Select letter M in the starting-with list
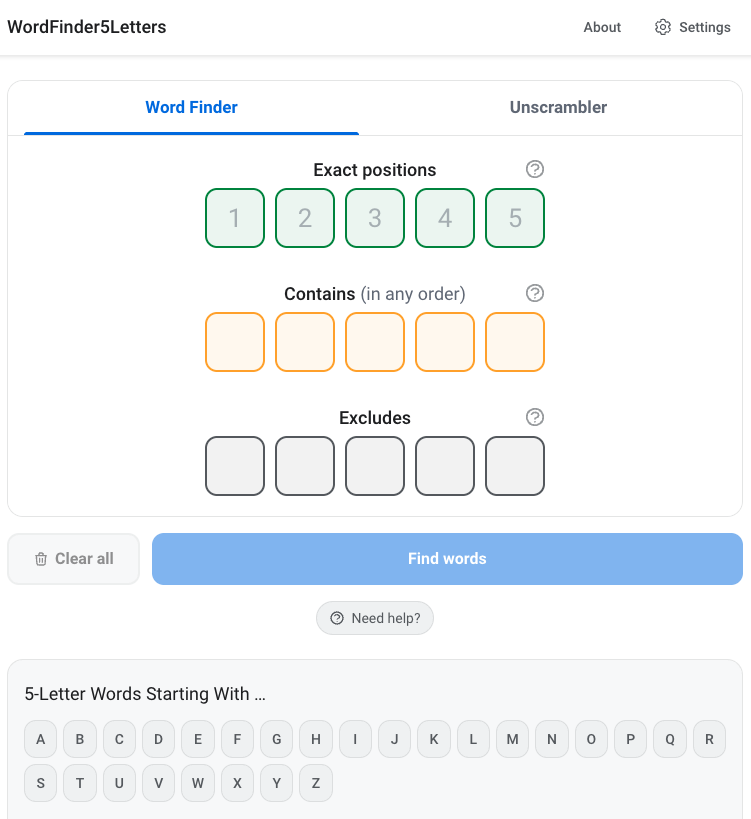The height and width of the screenshot is (819, 751). pos(512,739)
